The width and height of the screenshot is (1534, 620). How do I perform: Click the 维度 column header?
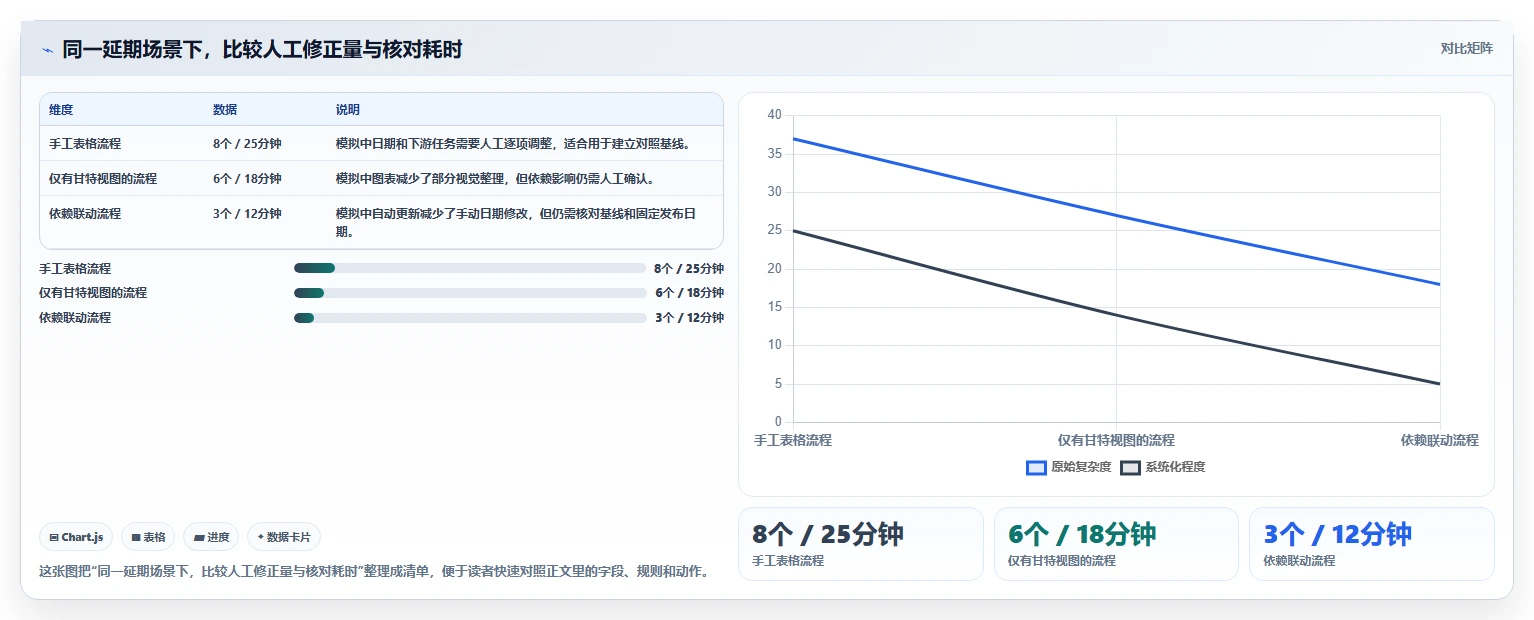[61, 110]
